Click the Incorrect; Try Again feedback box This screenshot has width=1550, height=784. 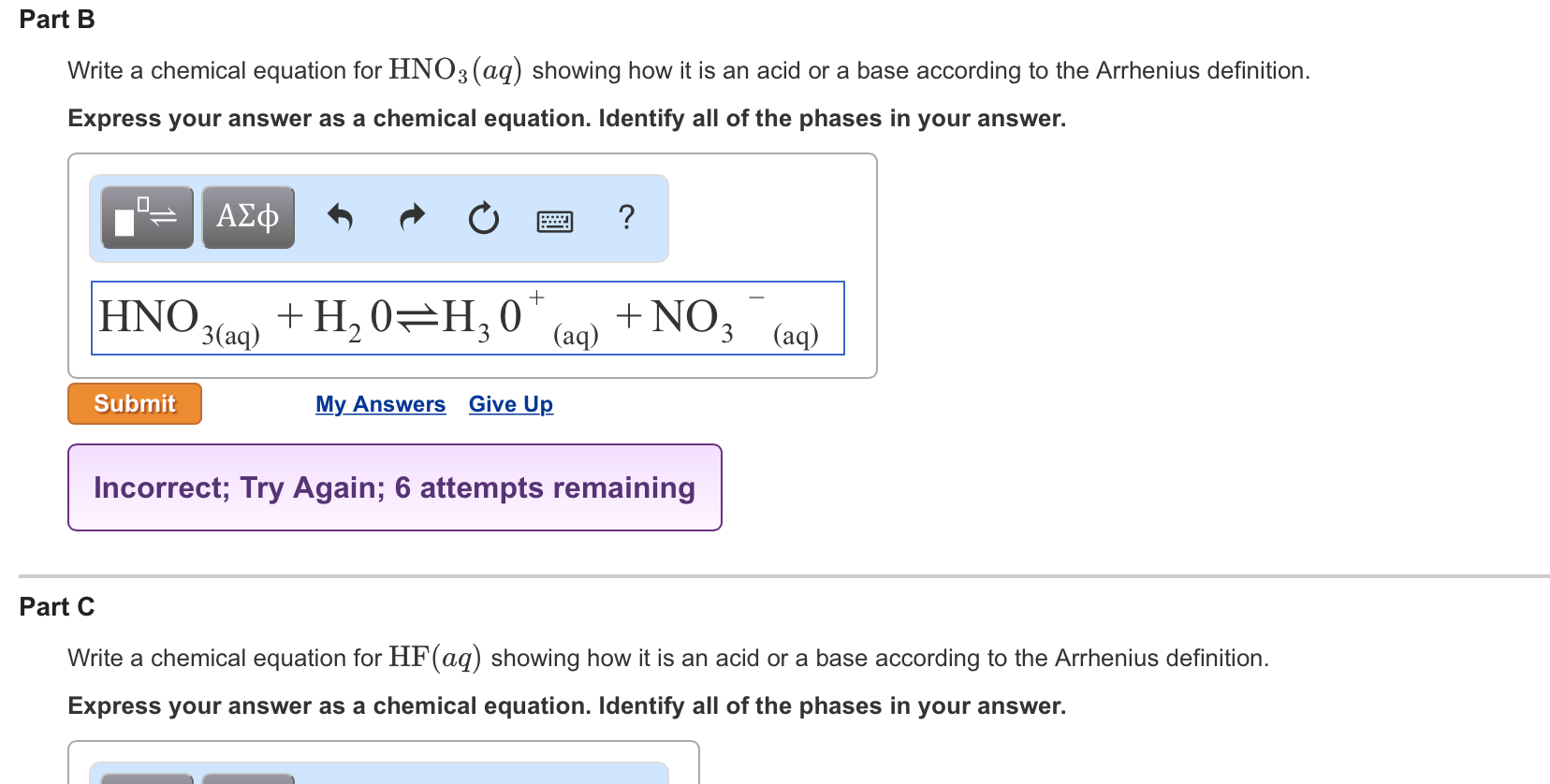[395, 487]
